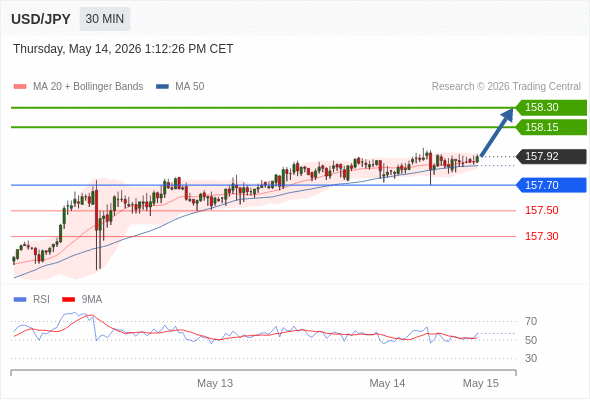Screen dimensions: 590x400
Task: Click the Research © 2026 Trading Central text
Action: click(x=506, y=87)
